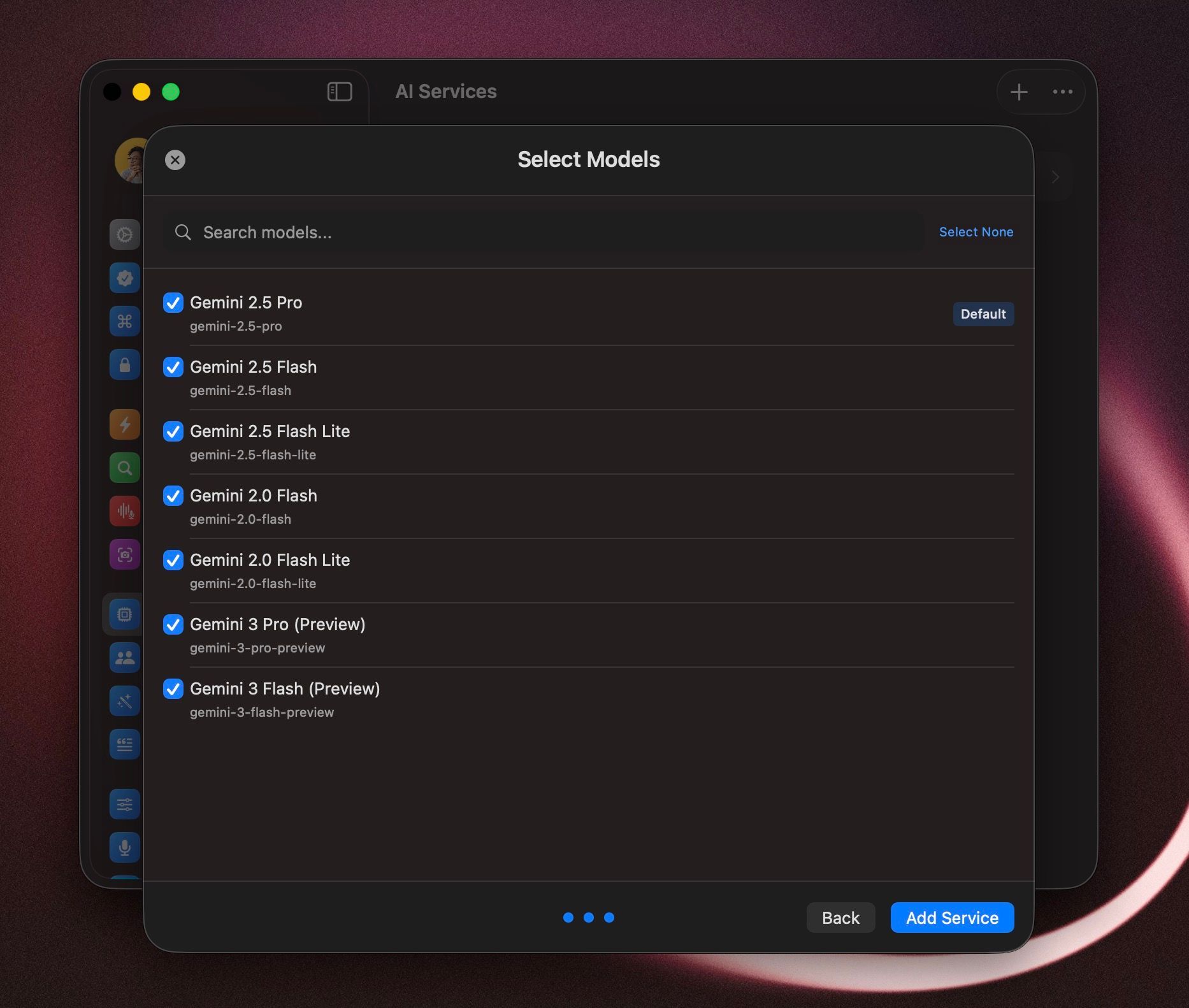Click the leftmost page indicator dot
The height and width of the screenshot is (1008, 1189).
tap(568, 918)
